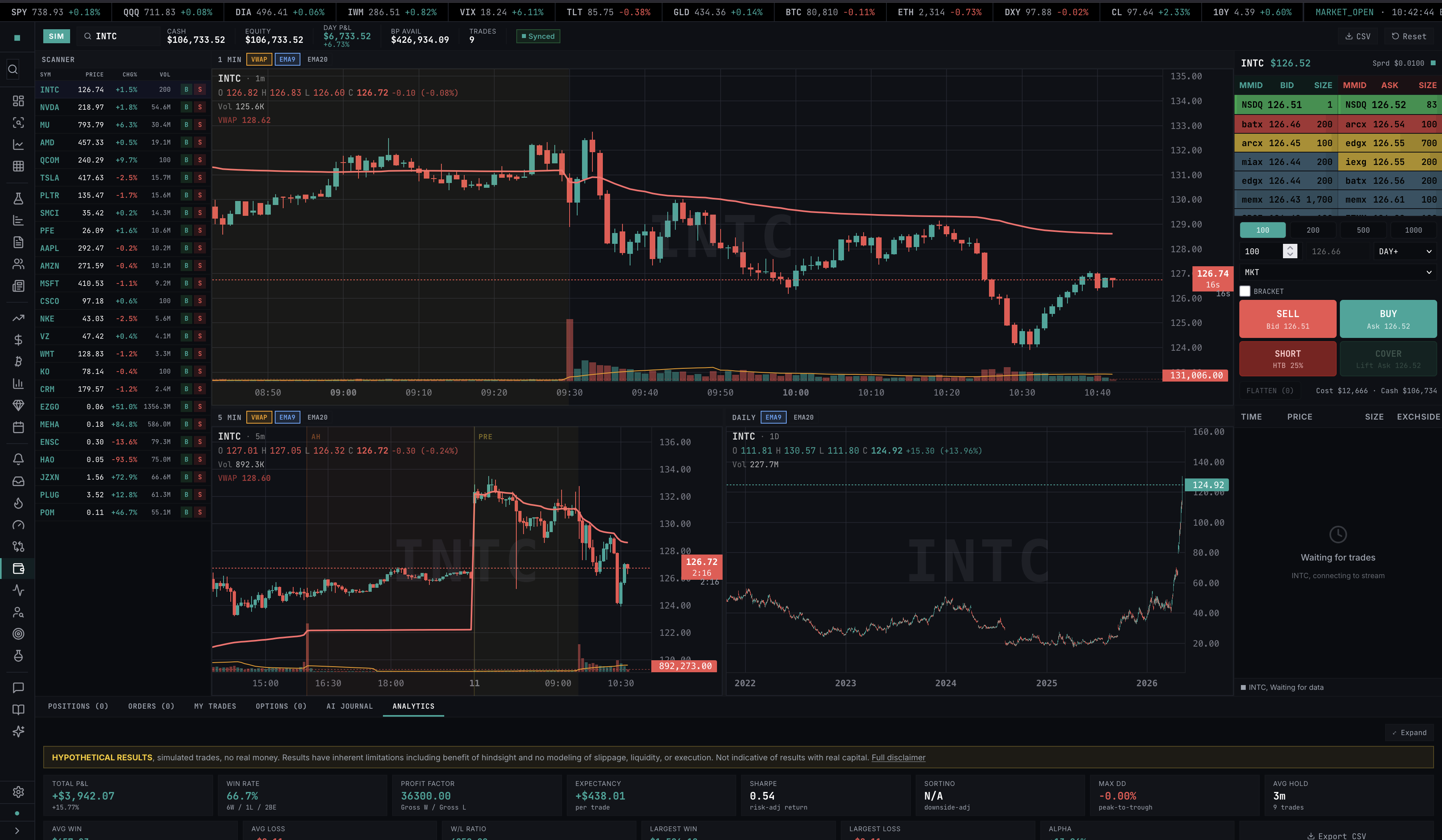Click the settings gear in the sidebar
Image resolution: width=1442 pixels, height=840 pixels.
tap(18, 792)
